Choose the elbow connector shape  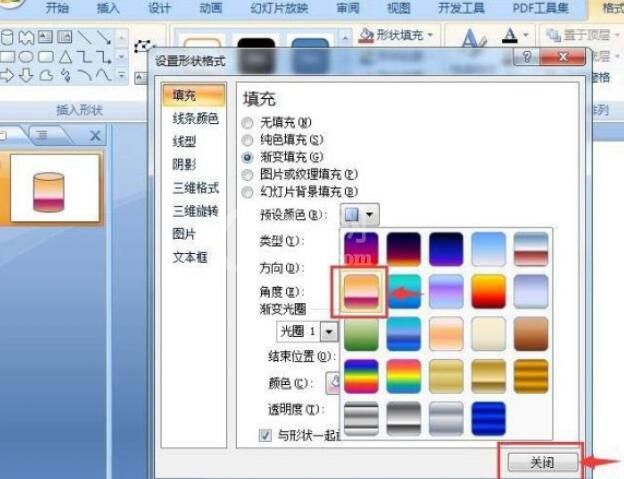point(84,56)
